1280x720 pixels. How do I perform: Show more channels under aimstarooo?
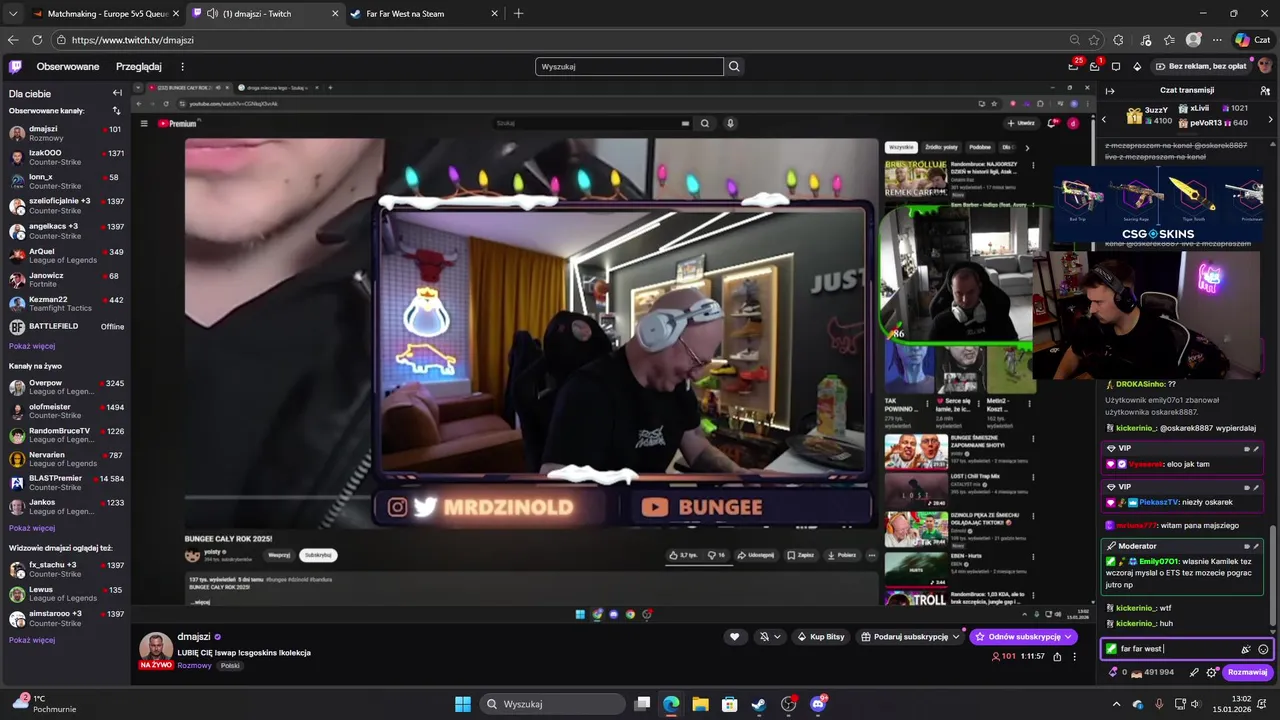[32, 640]
